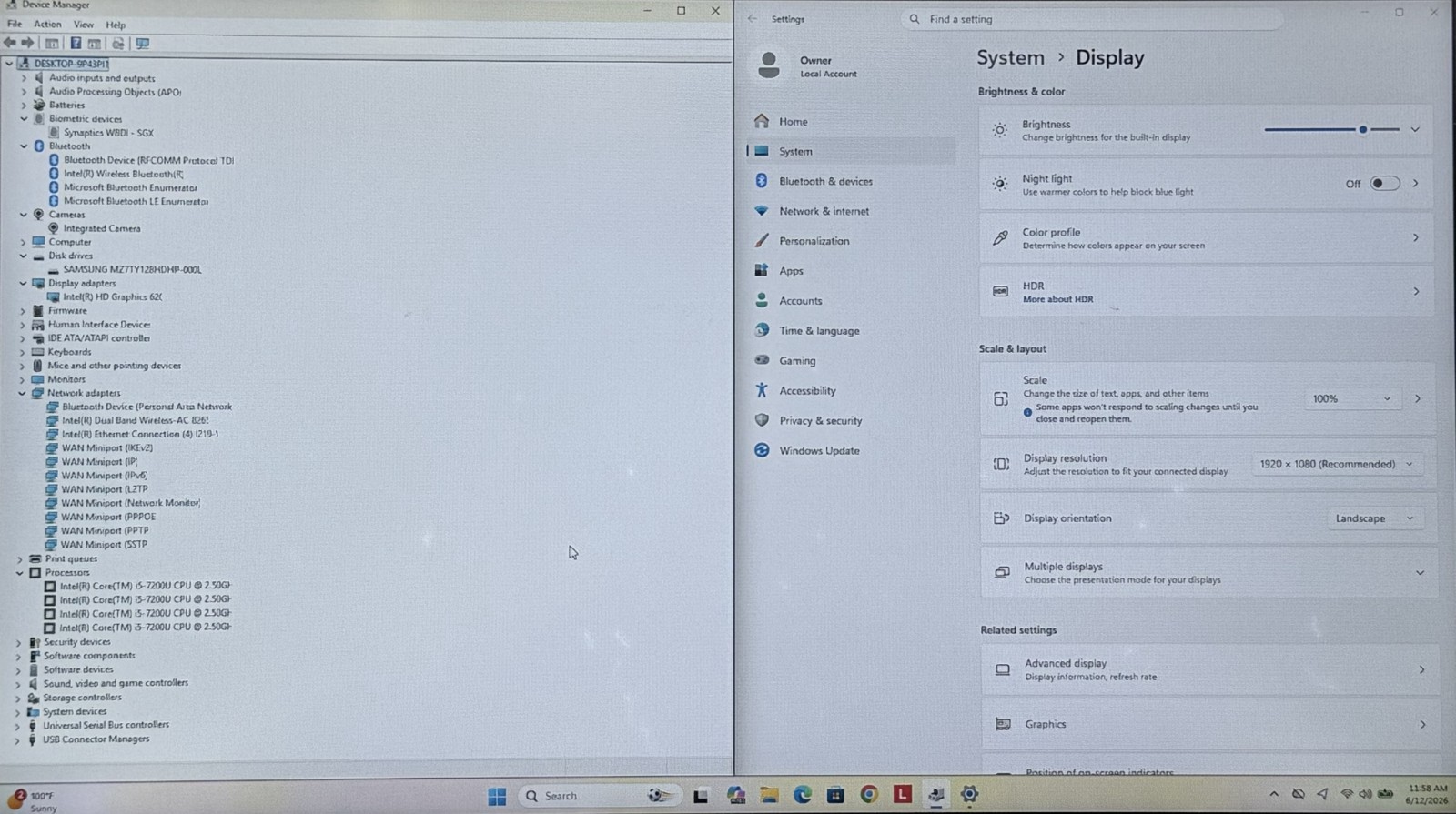Image resolution: width=1456 pixels, height=814 pixels.
Task: Click the Update driver toolbar icon
Action: 117,43
